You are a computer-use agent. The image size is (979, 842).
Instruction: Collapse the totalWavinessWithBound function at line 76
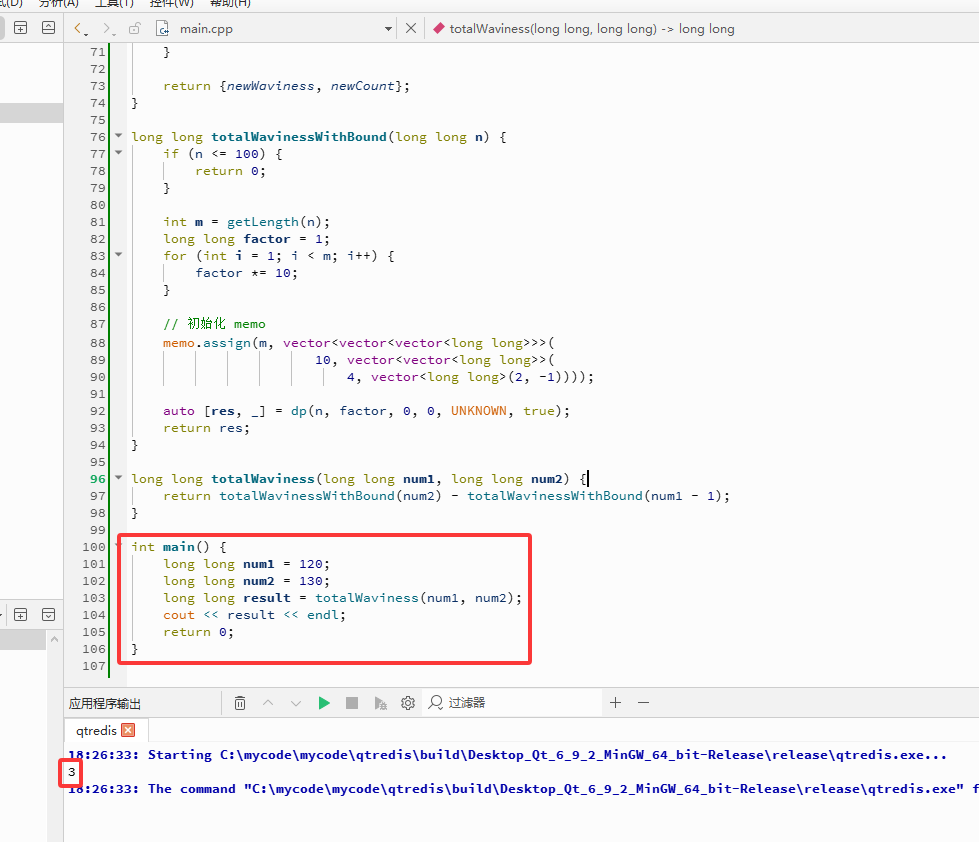119,135
